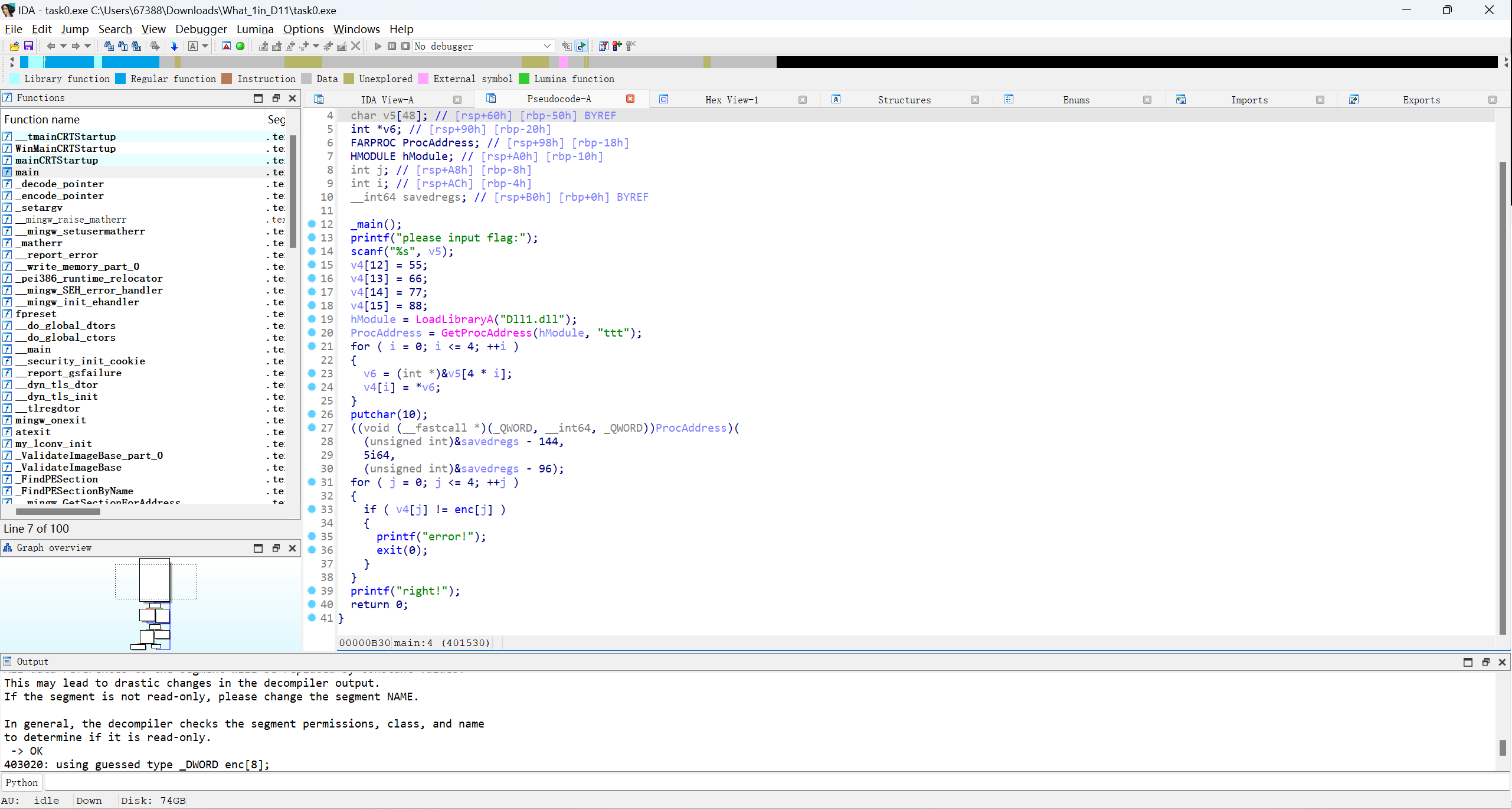
Task: Click the main function icon in Functions list
Action: 7,172
